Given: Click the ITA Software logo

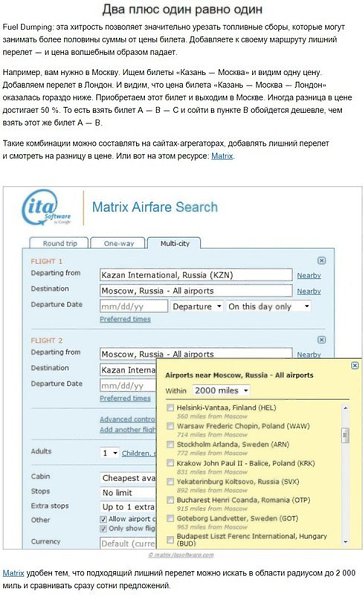Looking at the screenshot, I should (x=47, y=207).
